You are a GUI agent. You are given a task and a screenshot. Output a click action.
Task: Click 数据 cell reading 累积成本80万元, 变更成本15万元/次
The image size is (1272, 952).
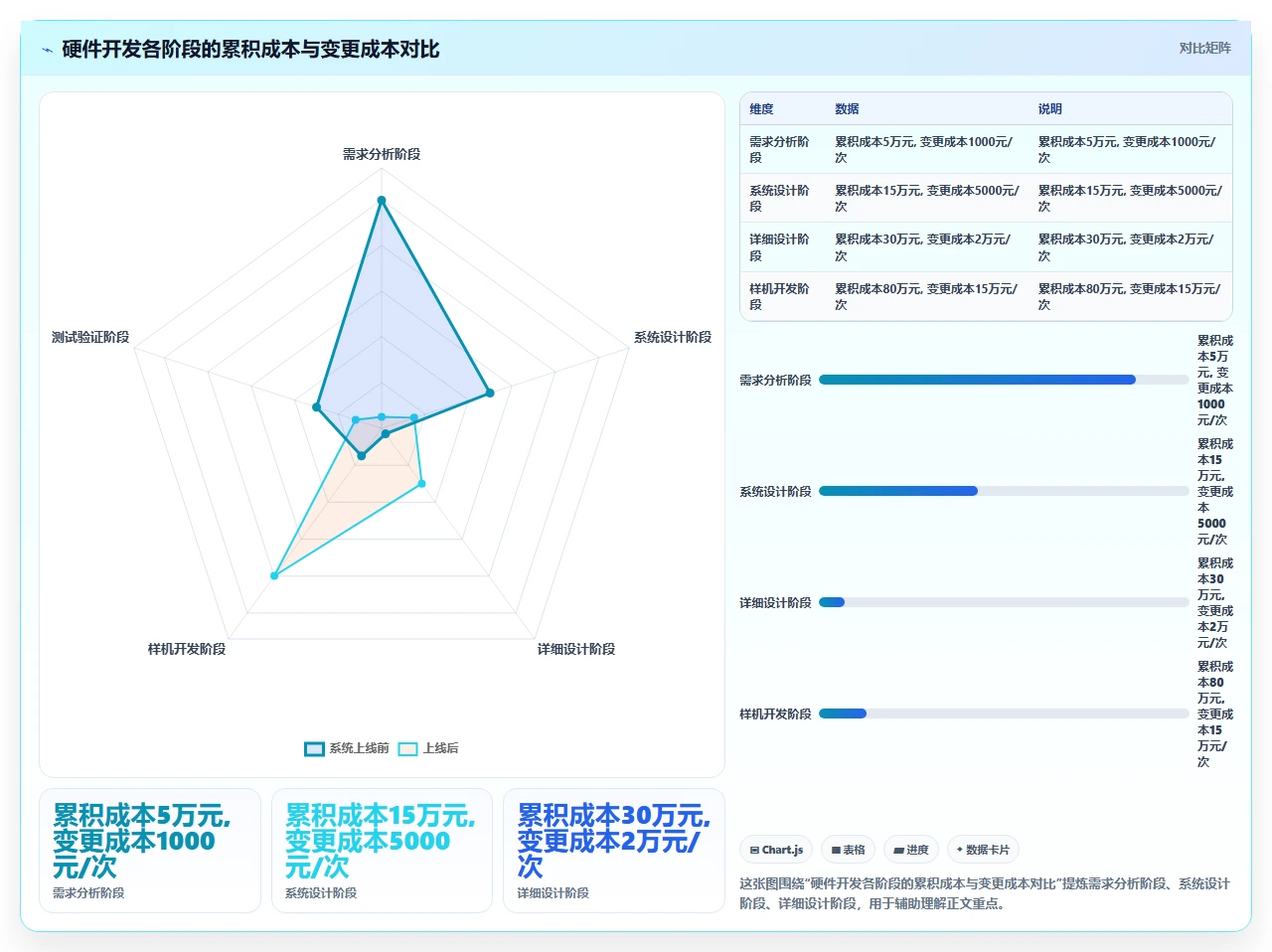tap(927, 296)
